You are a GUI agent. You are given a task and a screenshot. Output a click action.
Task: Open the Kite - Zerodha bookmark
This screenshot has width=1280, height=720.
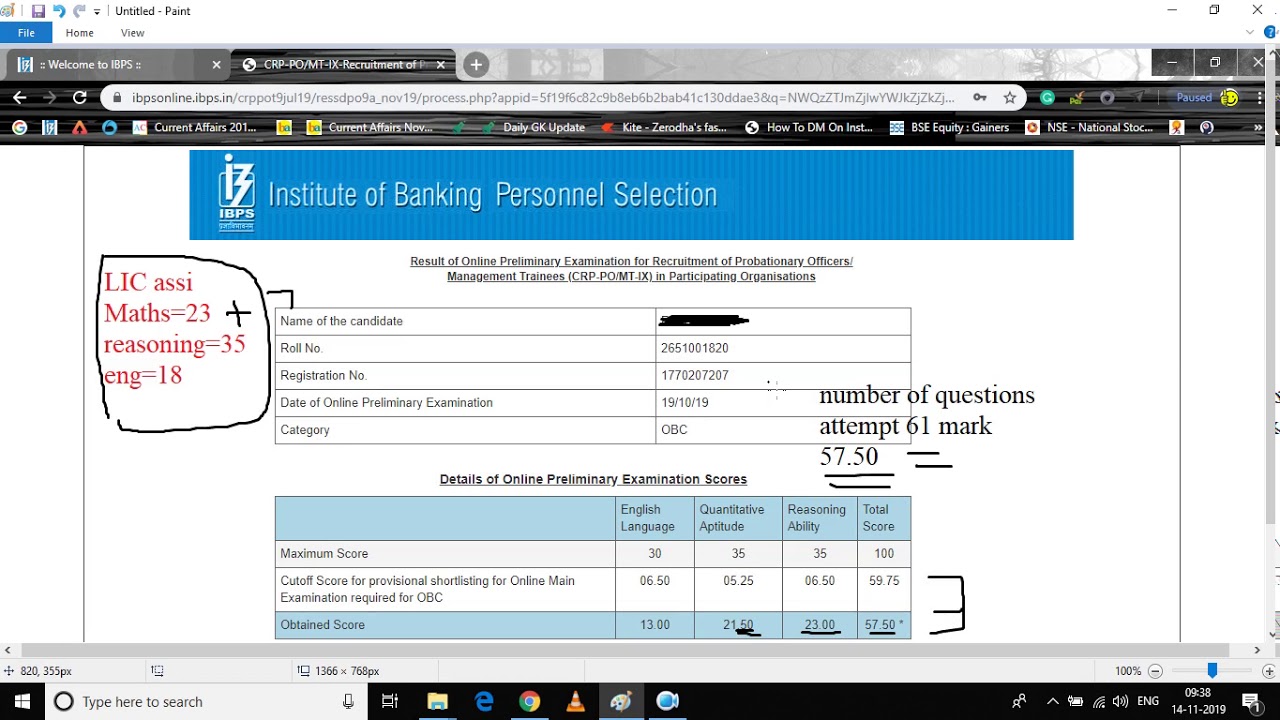[664, 127]
